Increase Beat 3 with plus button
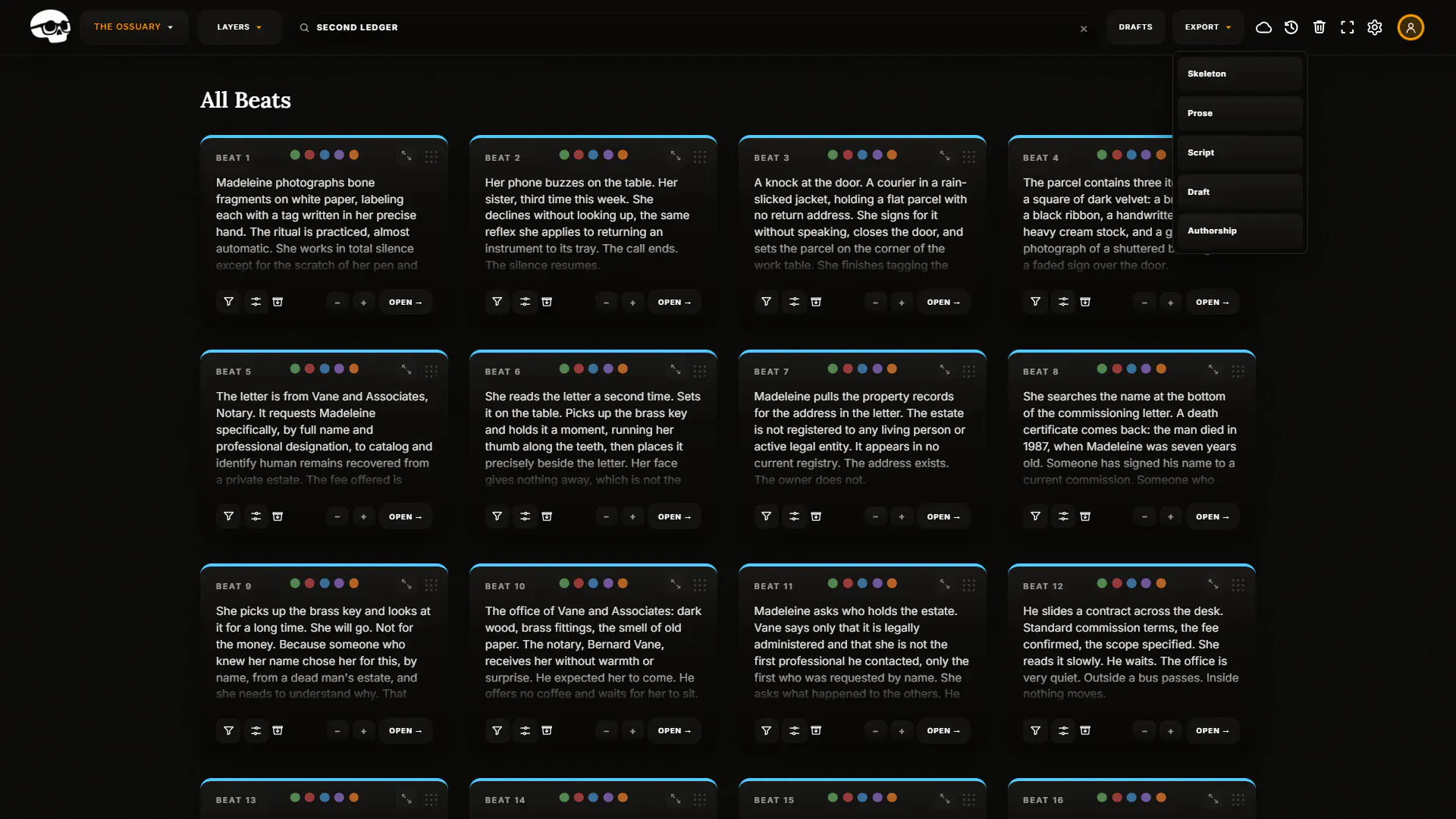This screenshot has width=1456, height=819. coord(902,303)
